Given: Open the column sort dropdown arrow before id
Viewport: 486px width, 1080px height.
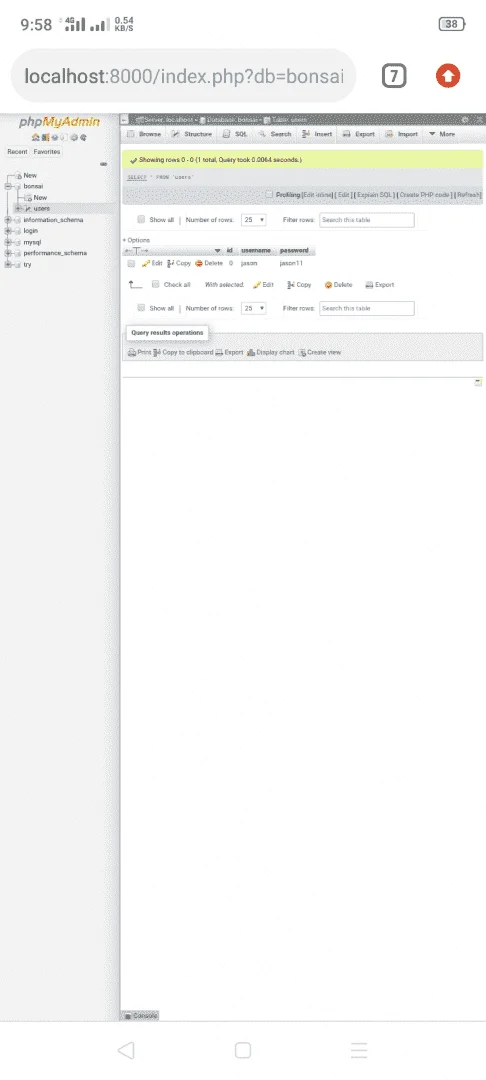Looking at the screenshot, I should (218, 251).
